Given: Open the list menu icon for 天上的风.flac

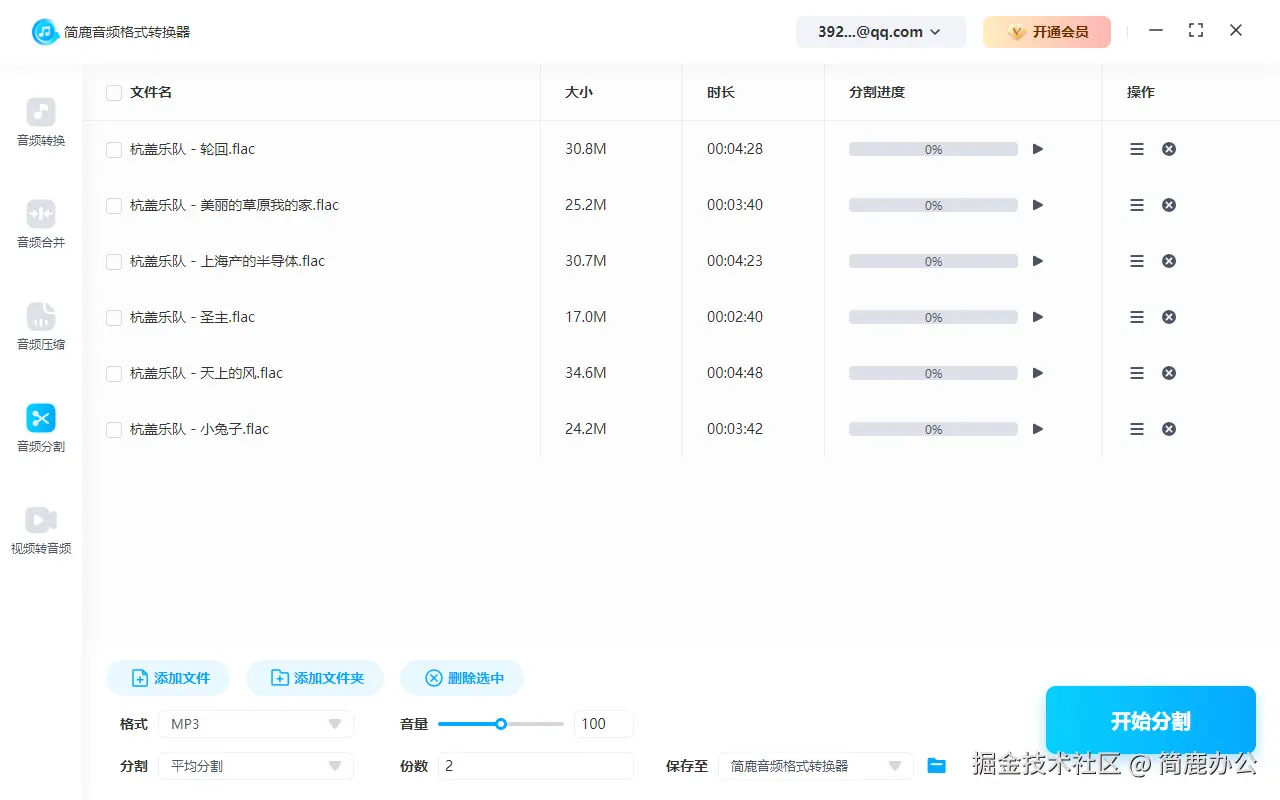Looking at the screenshot, I should 1137,373.
